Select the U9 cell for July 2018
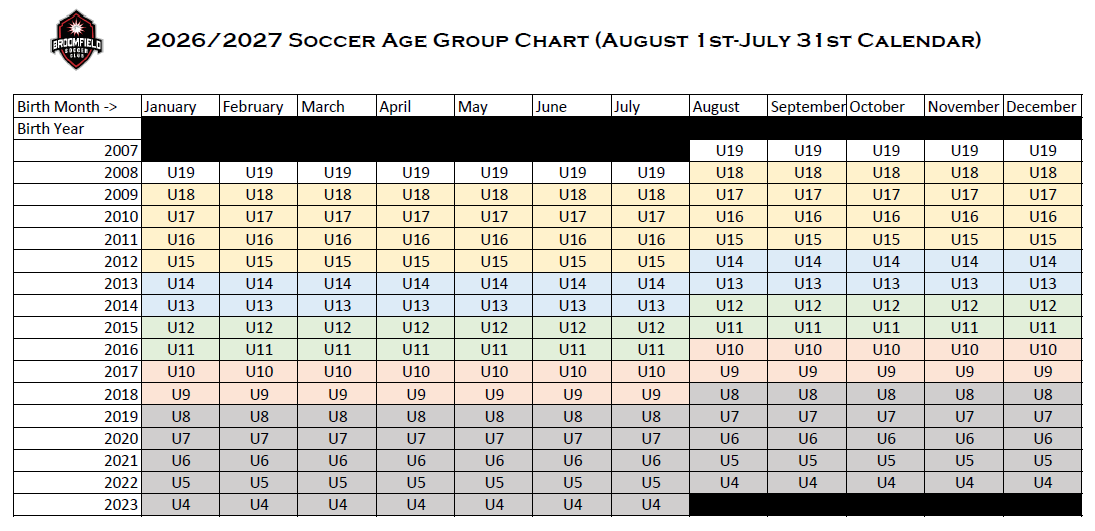This screenshot has width=1095, height=531. coord(651,395)
